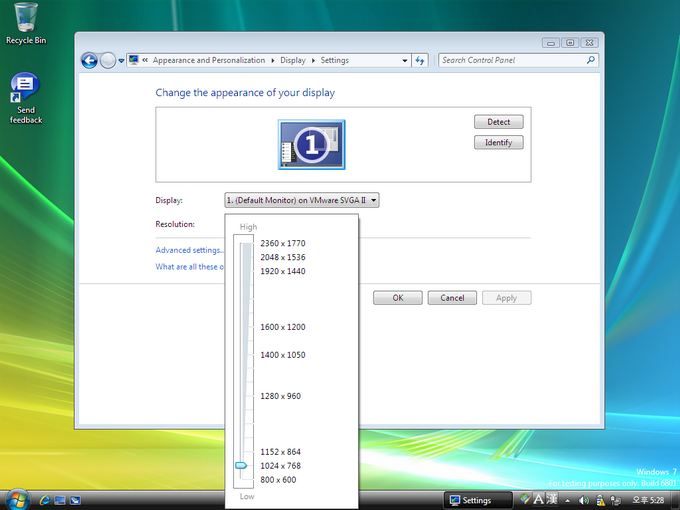Refresh the Control Panel view
This screenshot has width=680, height=510.
point(420,60)
